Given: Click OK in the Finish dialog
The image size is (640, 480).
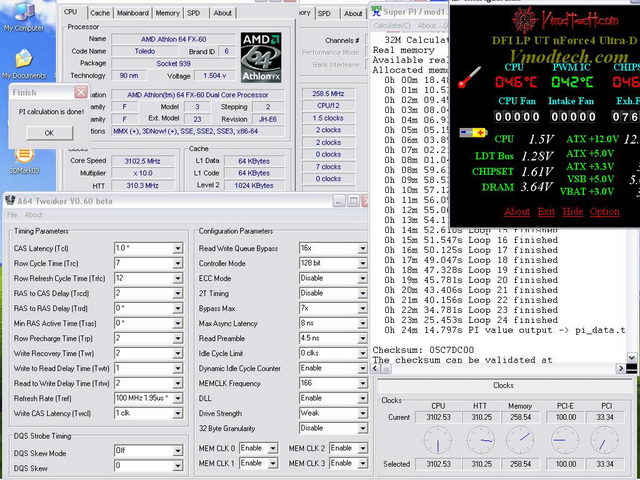Looking at the screenshot, I should (x=49, y=133).
